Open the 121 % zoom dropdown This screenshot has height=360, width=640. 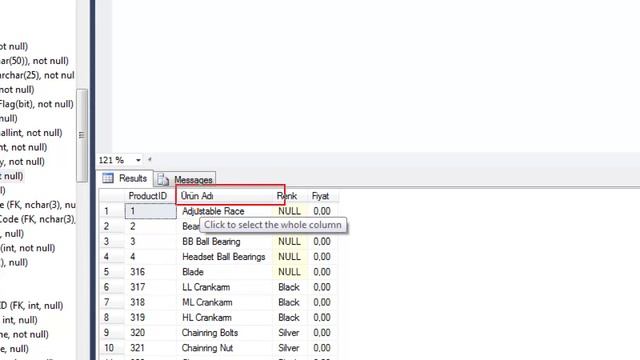click(138, 160)
